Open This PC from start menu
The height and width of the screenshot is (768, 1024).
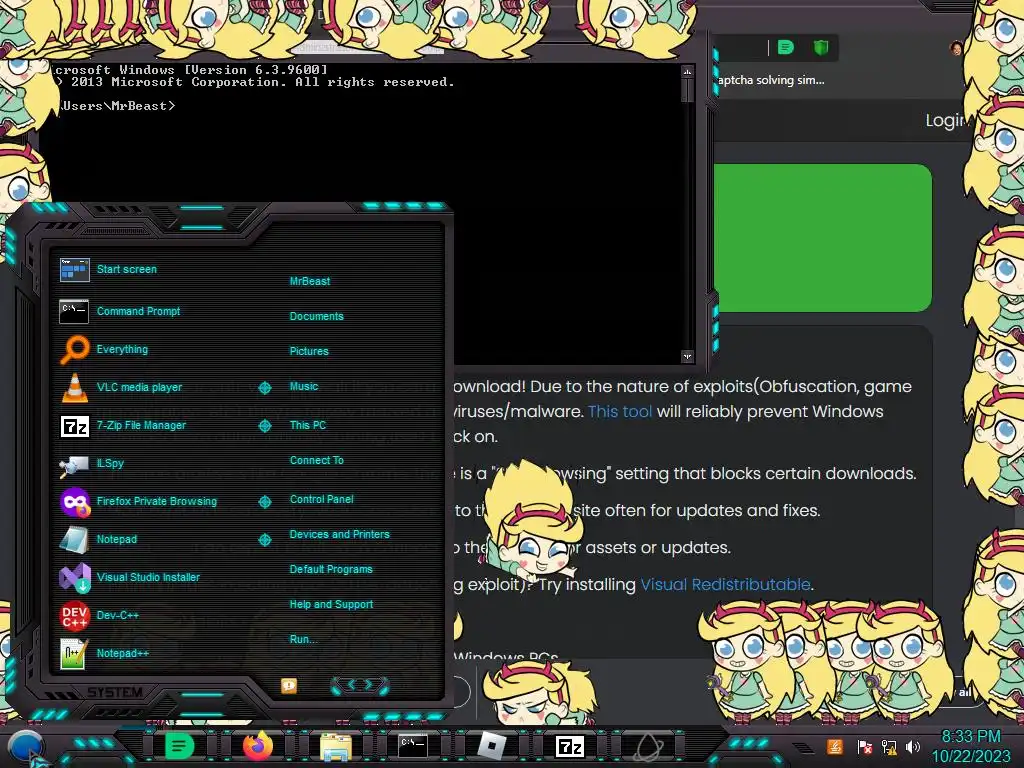308,425
